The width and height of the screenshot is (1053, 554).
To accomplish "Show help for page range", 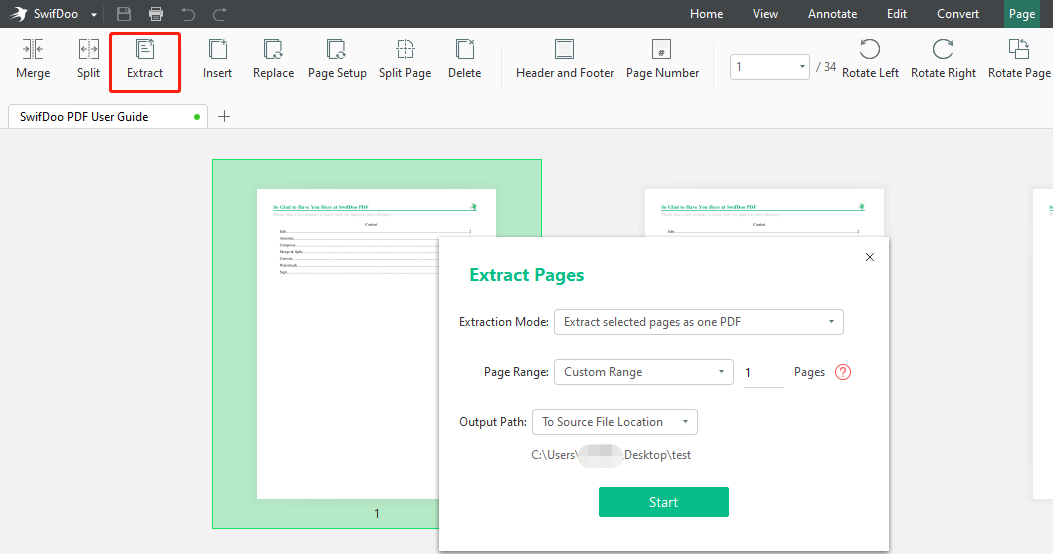I will (843, 372).
